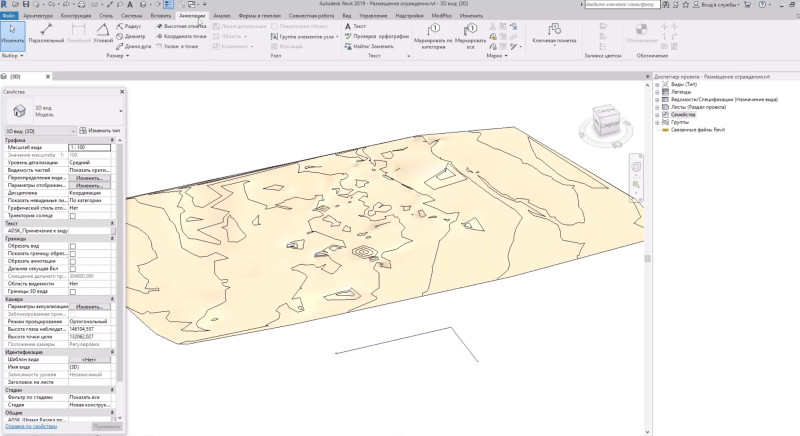Open the Insert ribbon tab
The height and width of the screenshot is (436, 800).
point(158,17)
